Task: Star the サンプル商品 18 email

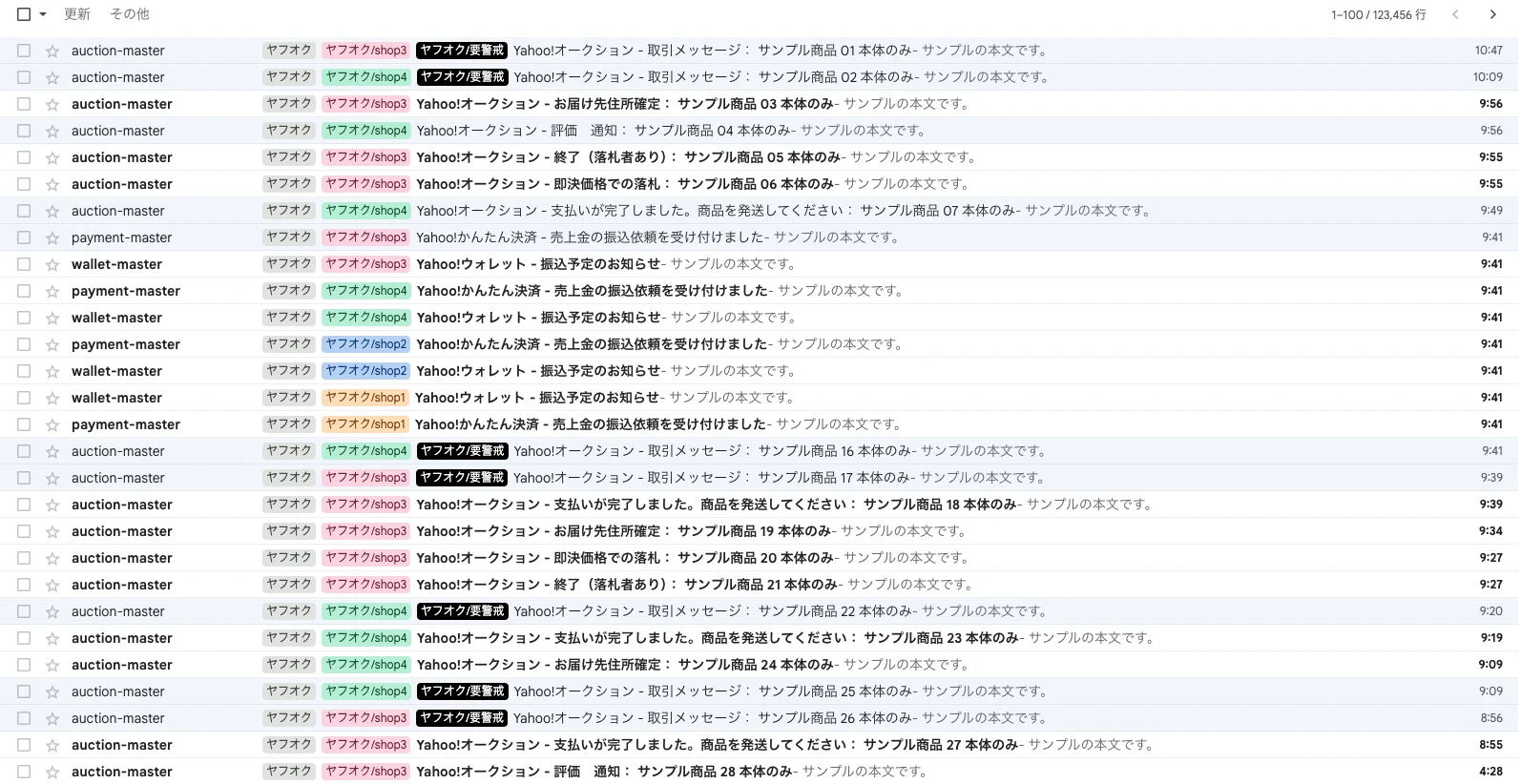Action: 52,505
